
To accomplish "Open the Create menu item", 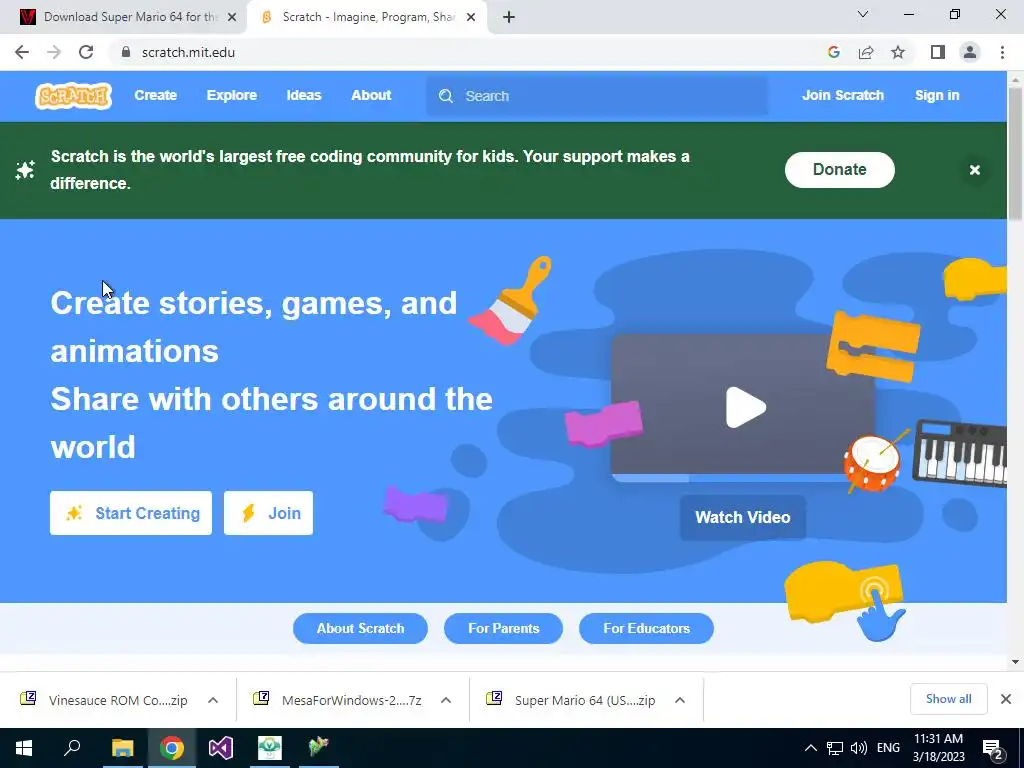I will tap(155, 95).
